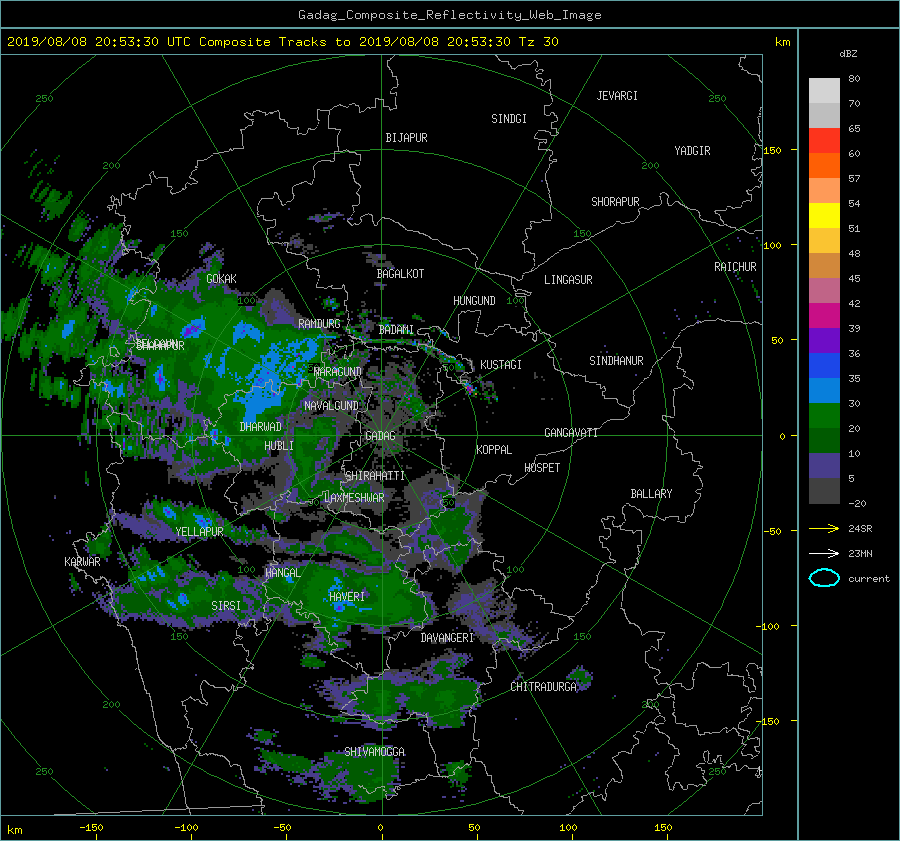Select the KOPPAL label
Viewport: 900px width, 841px height.
tap(494, 450)
